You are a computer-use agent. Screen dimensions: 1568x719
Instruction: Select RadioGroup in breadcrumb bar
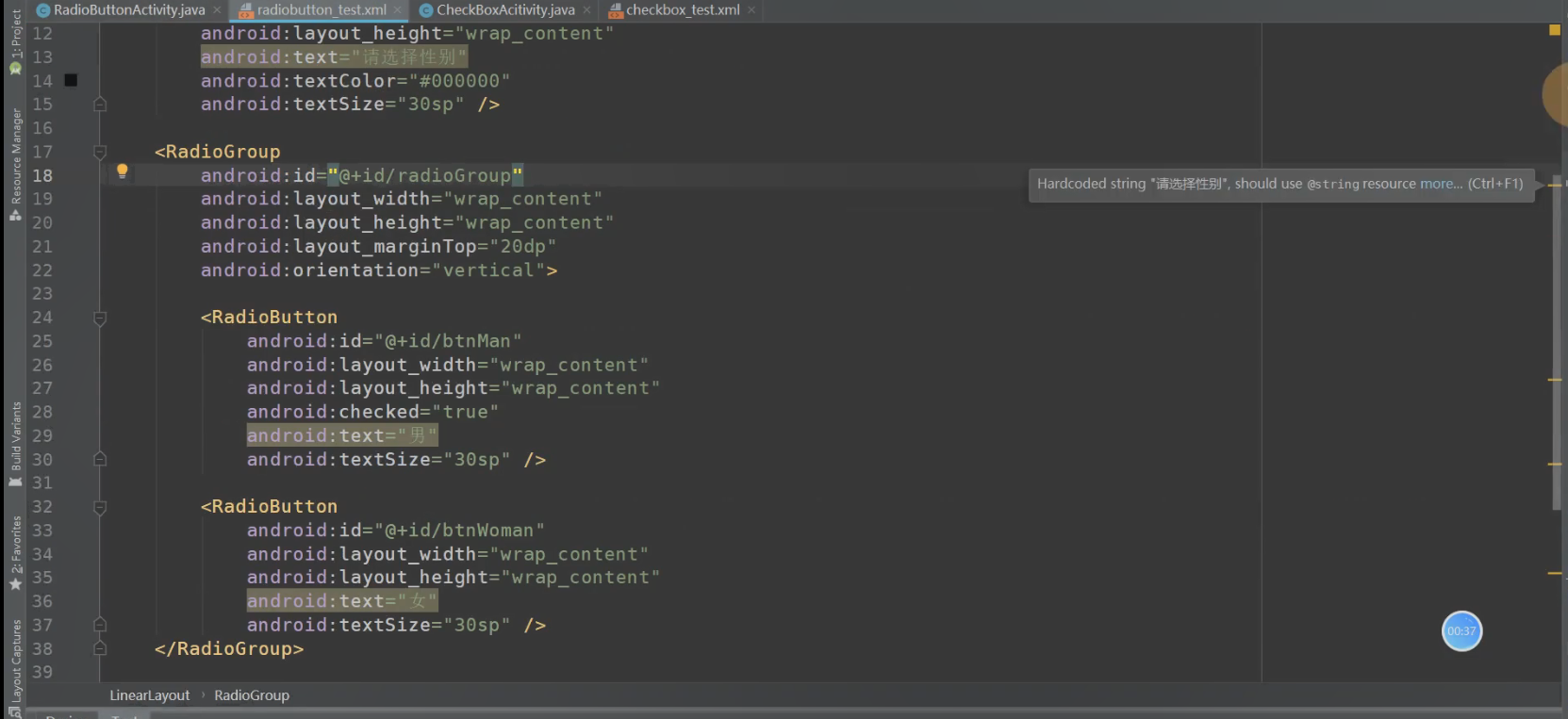[x=252, y=695]
